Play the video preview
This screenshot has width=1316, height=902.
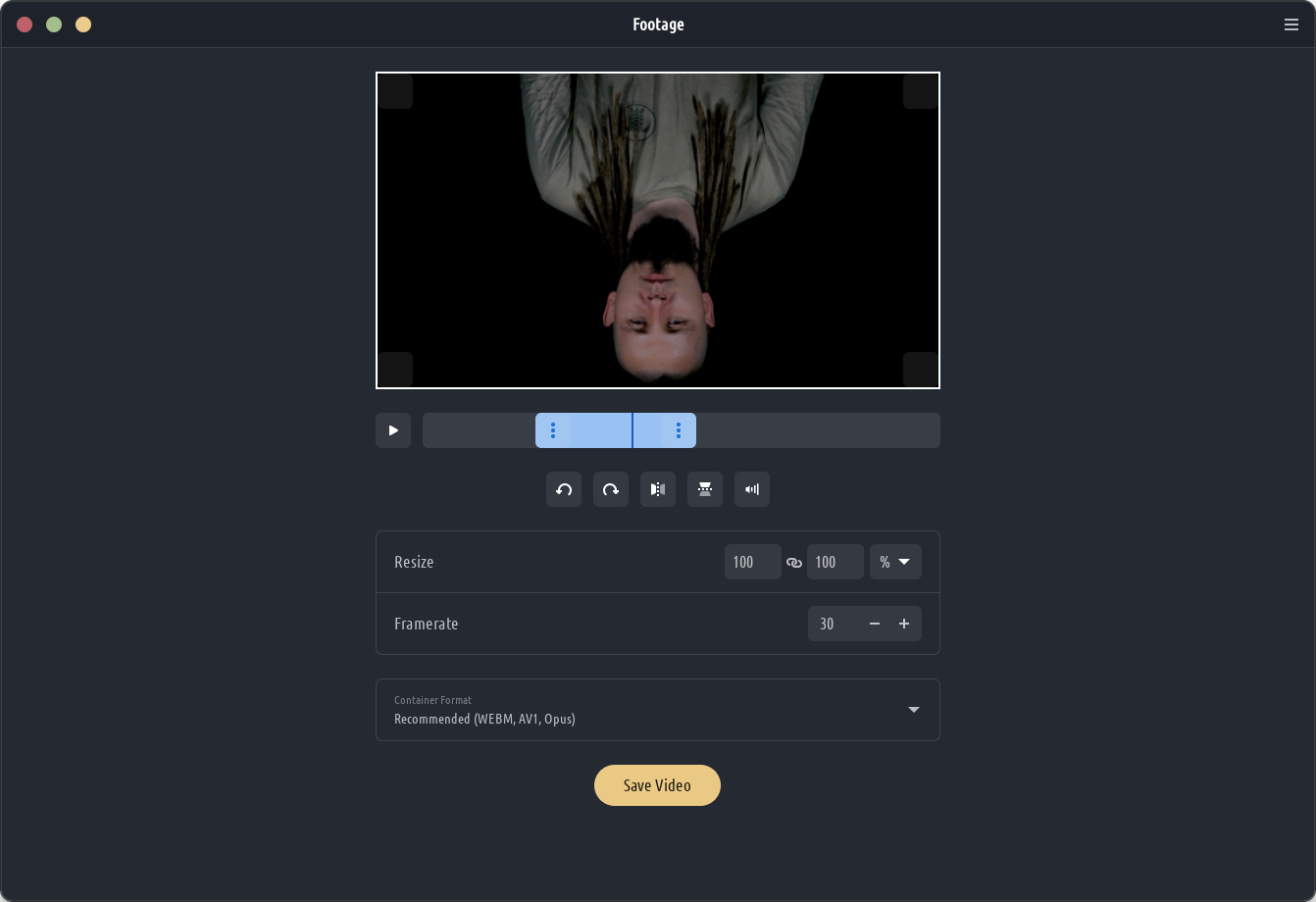(x=393, y=430)
